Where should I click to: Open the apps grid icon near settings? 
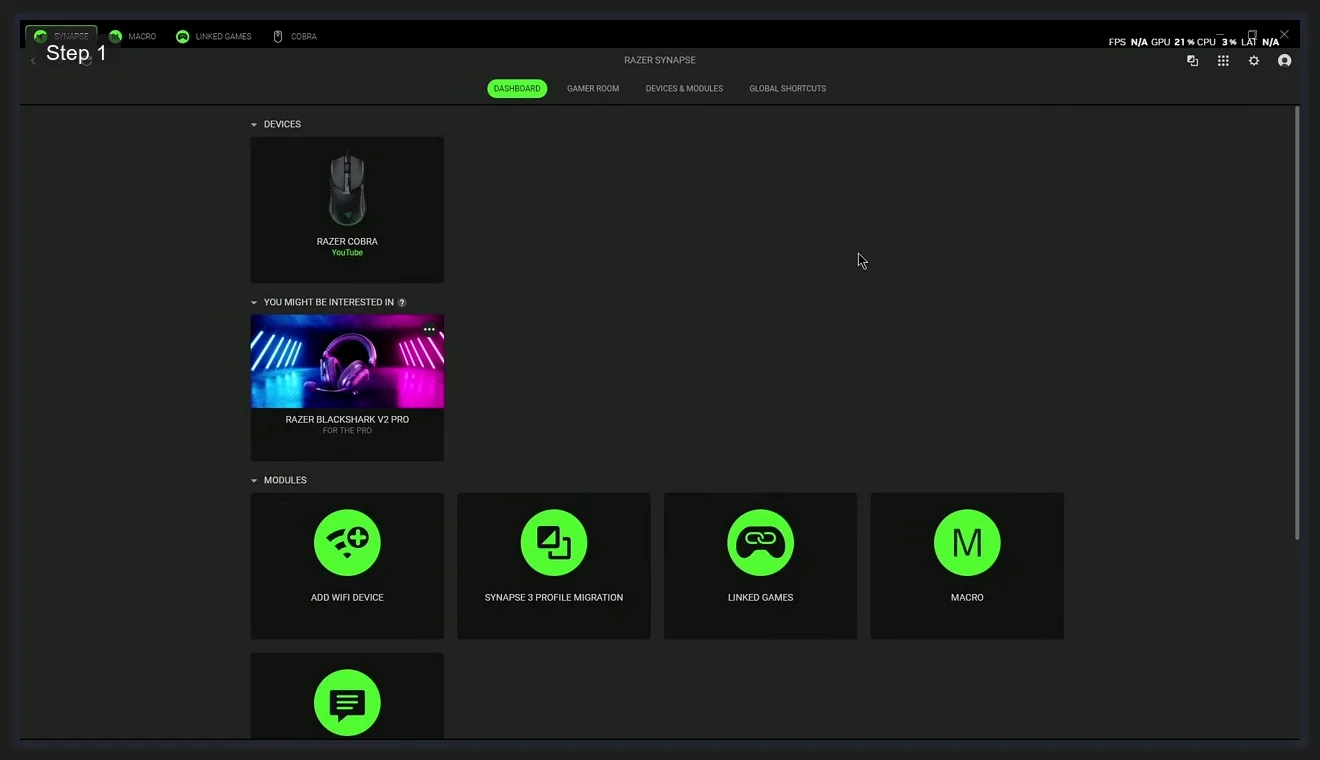[x=1222, y=60]
